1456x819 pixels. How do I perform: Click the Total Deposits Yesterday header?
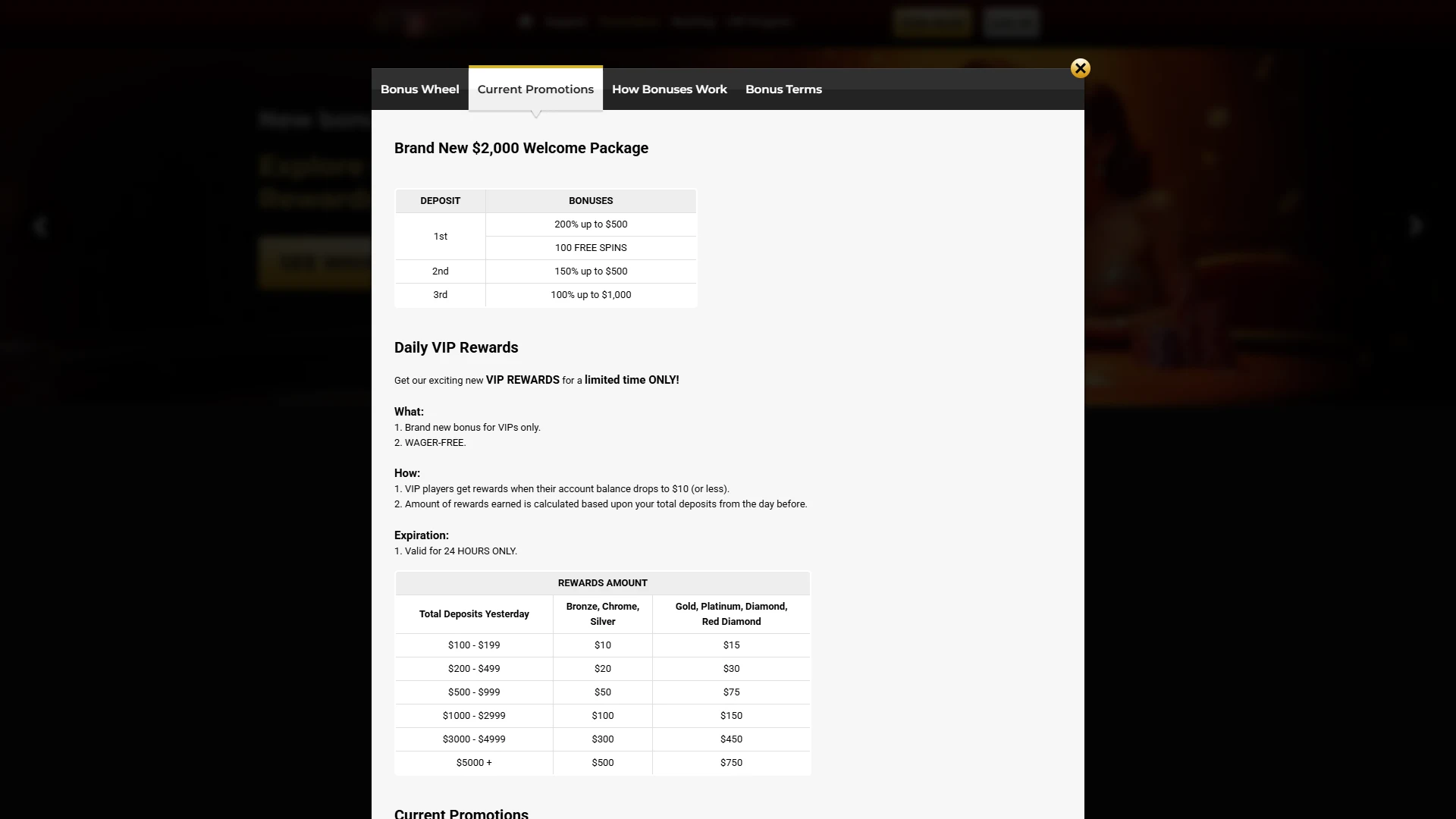tap(474, 614)
